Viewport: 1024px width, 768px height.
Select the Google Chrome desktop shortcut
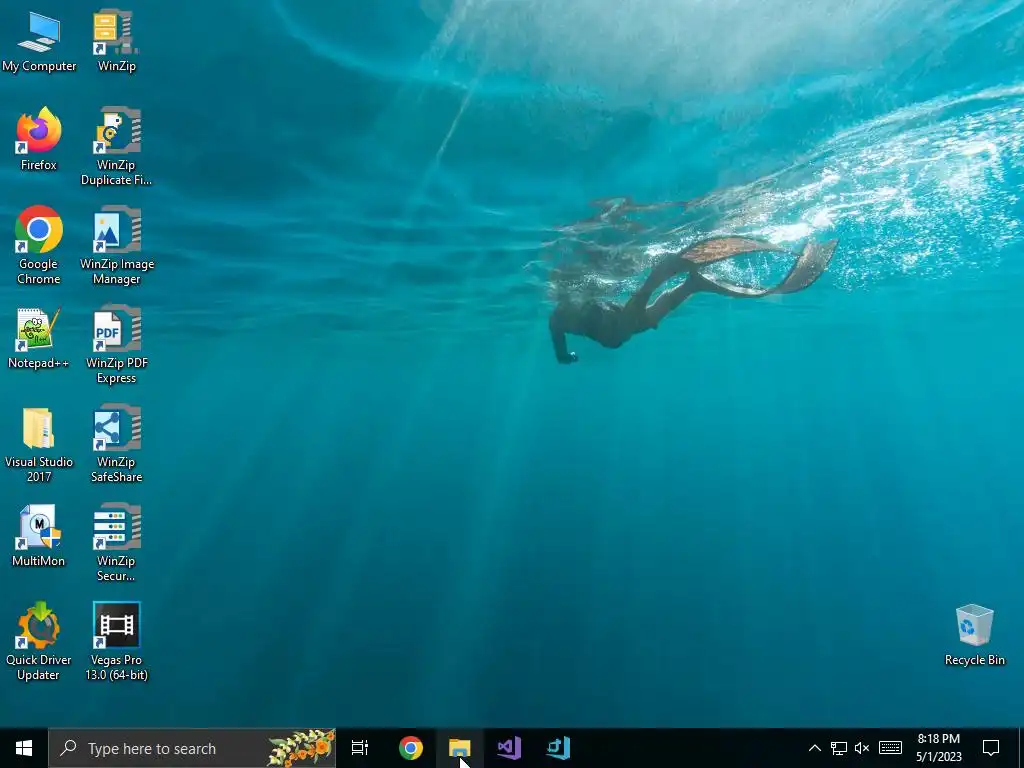(39, 246)
